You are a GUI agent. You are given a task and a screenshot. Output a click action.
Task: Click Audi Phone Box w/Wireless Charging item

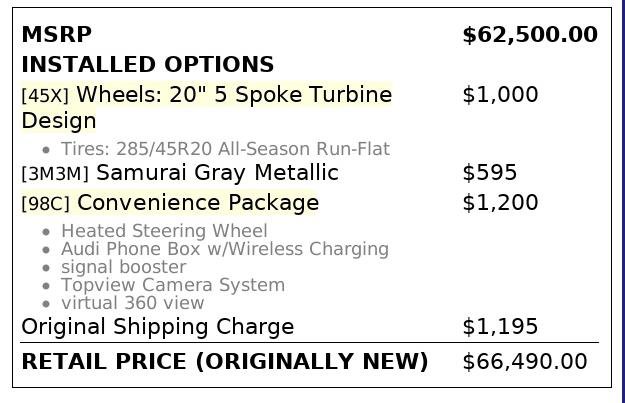(x=224, y=249)
